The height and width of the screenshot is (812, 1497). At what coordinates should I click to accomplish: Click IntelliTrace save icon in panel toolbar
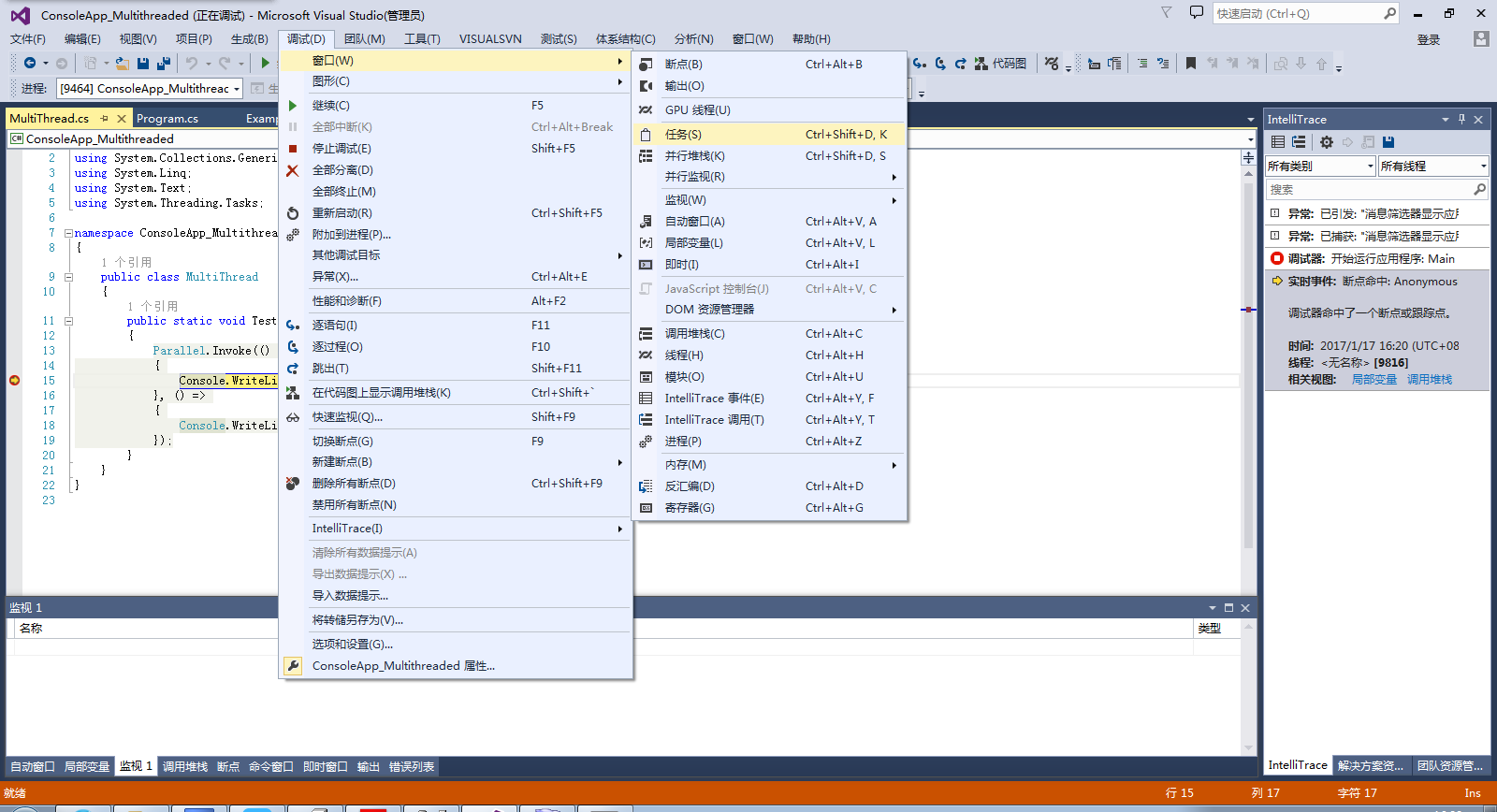coord(1388,142)
